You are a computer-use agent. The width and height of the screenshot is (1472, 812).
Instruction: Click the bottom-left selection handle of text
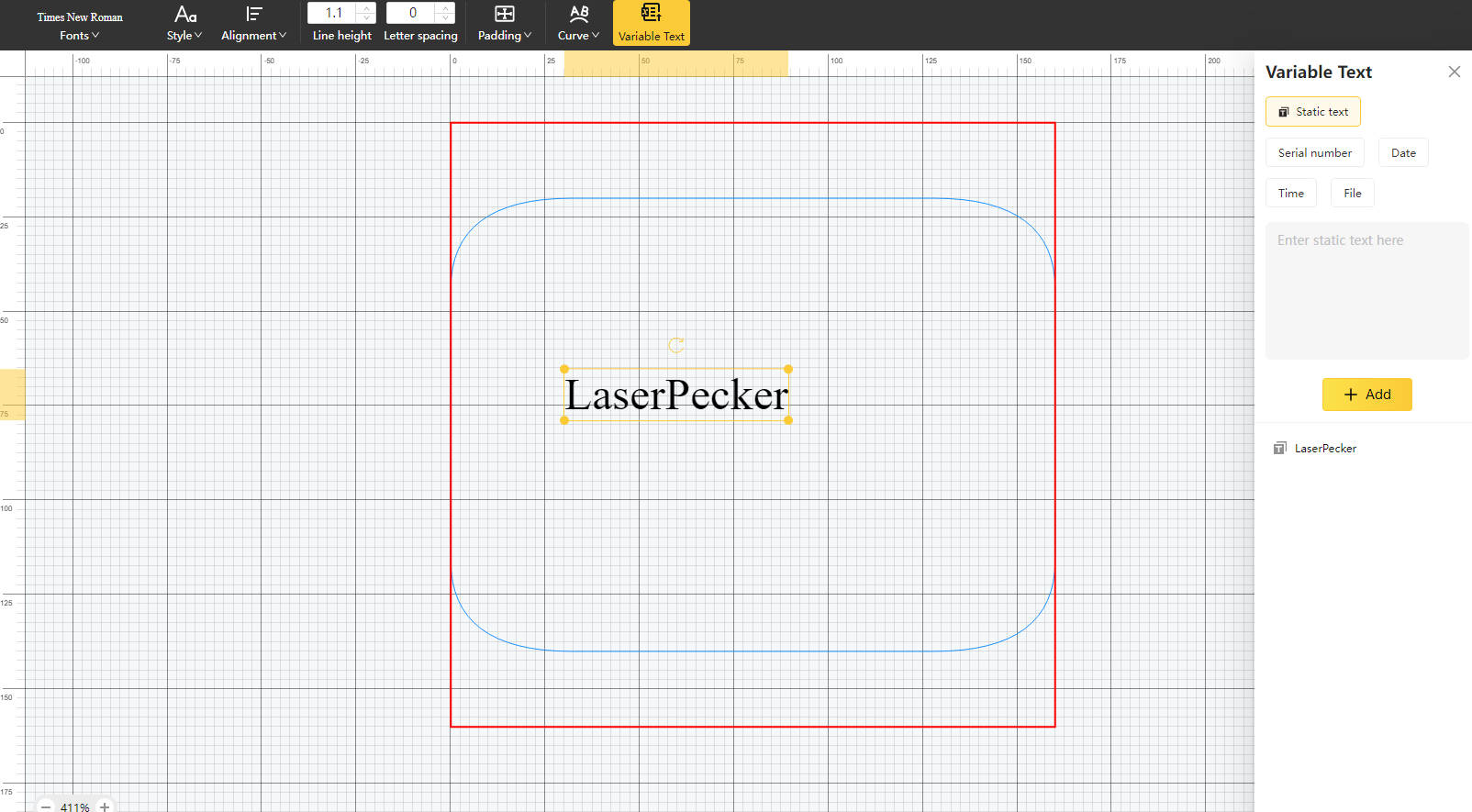click(x=564, y=420)
